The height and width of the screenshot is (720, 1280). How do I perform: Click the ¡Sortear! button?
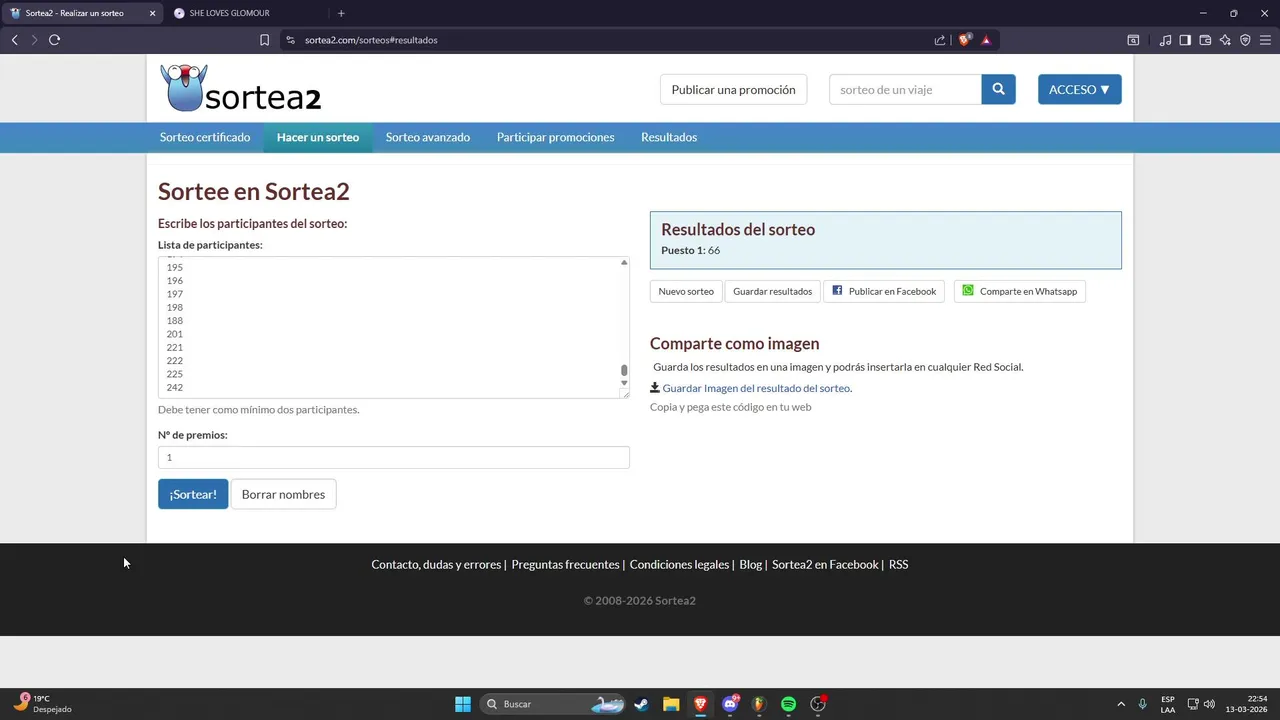point(193,494)
